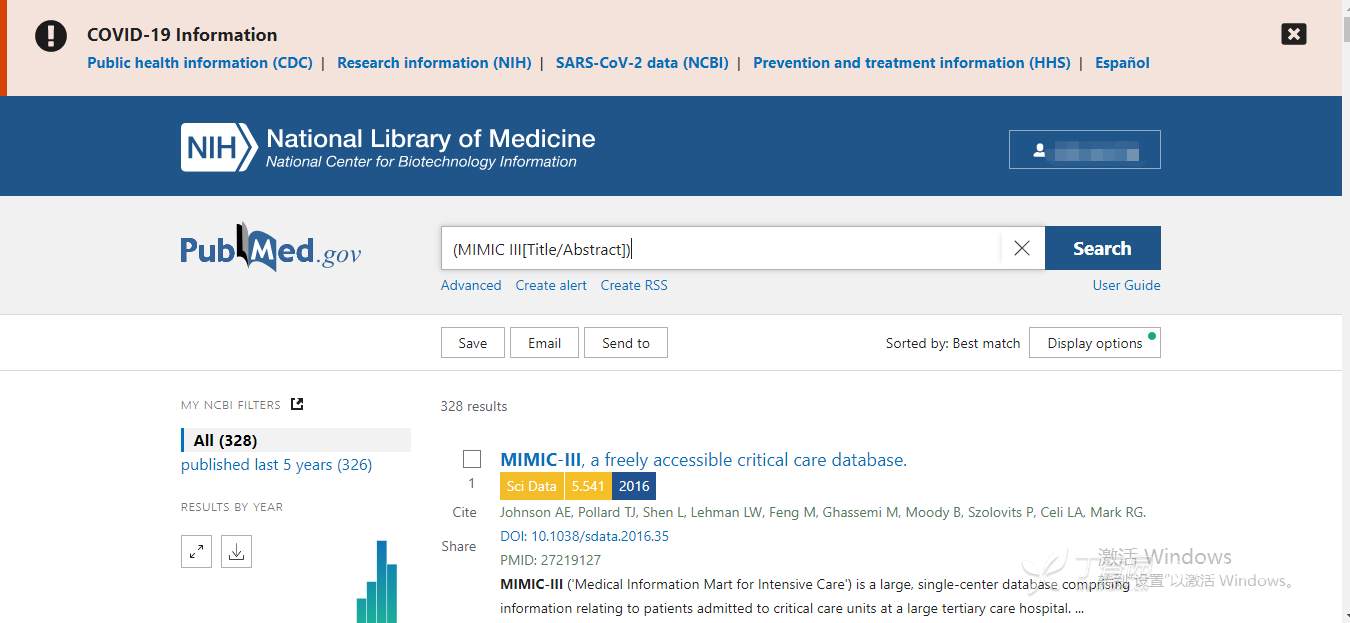
Task: Check the box for the MIMIC-III article
Action: tap(472, 459)
